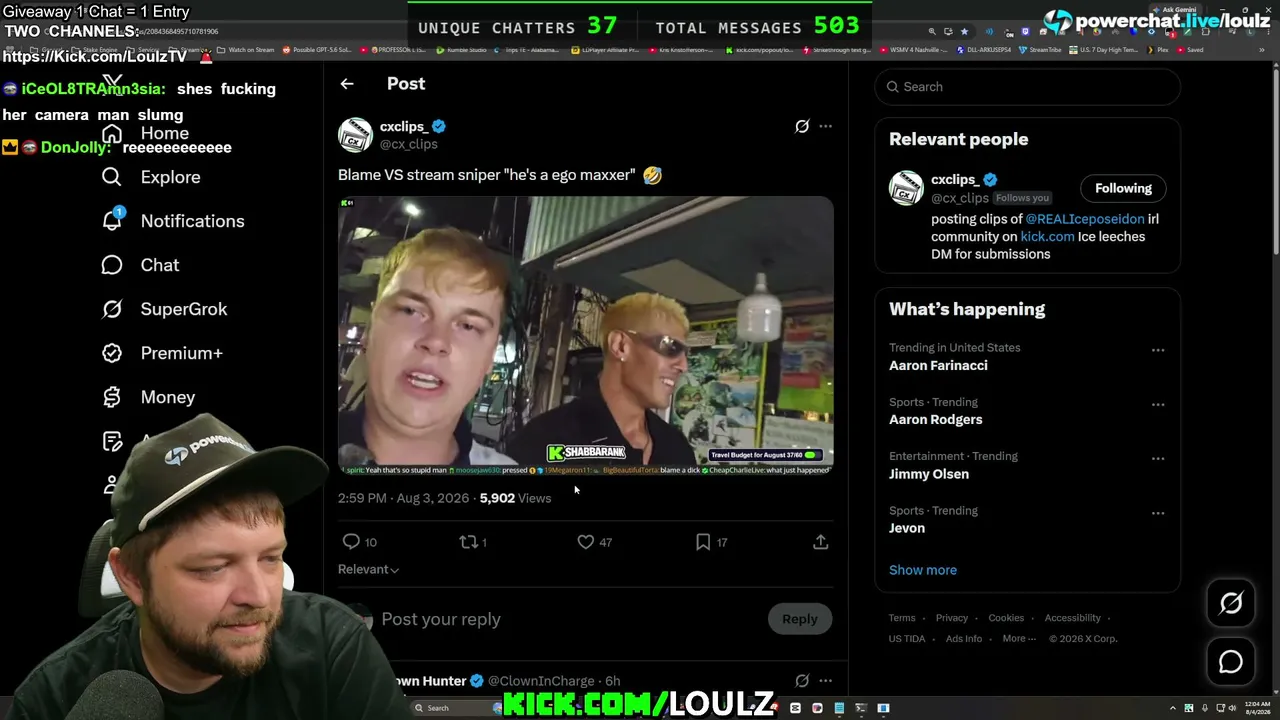Go back using the Post header arrow
Screen dimensions: 1280x720
(347, 84)
